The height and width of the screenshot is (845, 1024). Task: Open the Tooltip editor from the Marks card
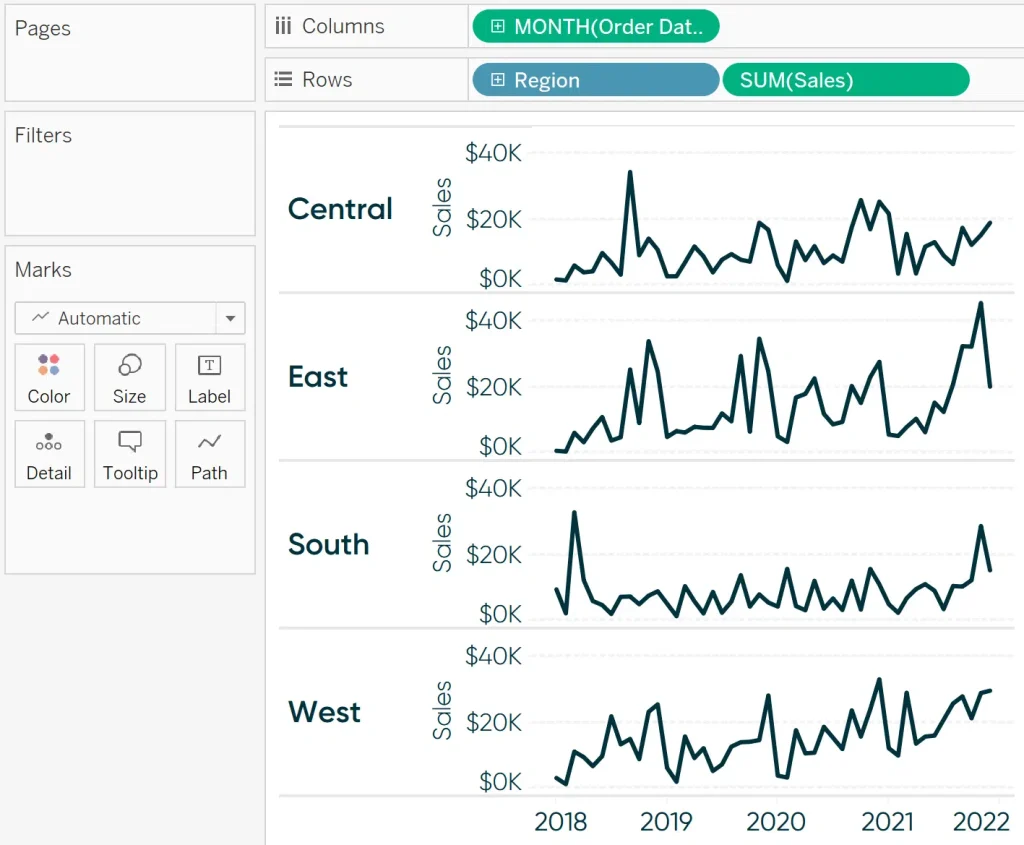[x=129, y=454]
